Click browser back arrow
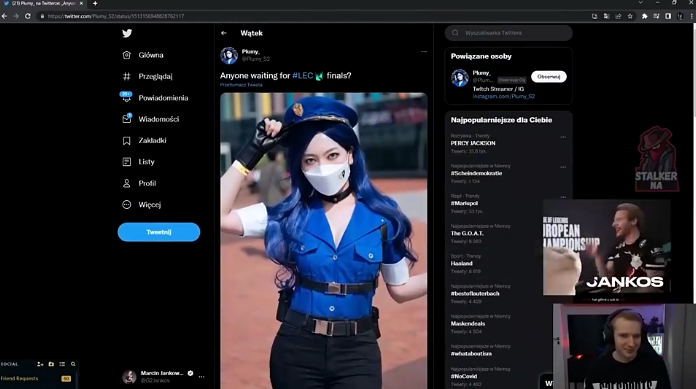Screen dimensions: 696x389 pos(4,16)
